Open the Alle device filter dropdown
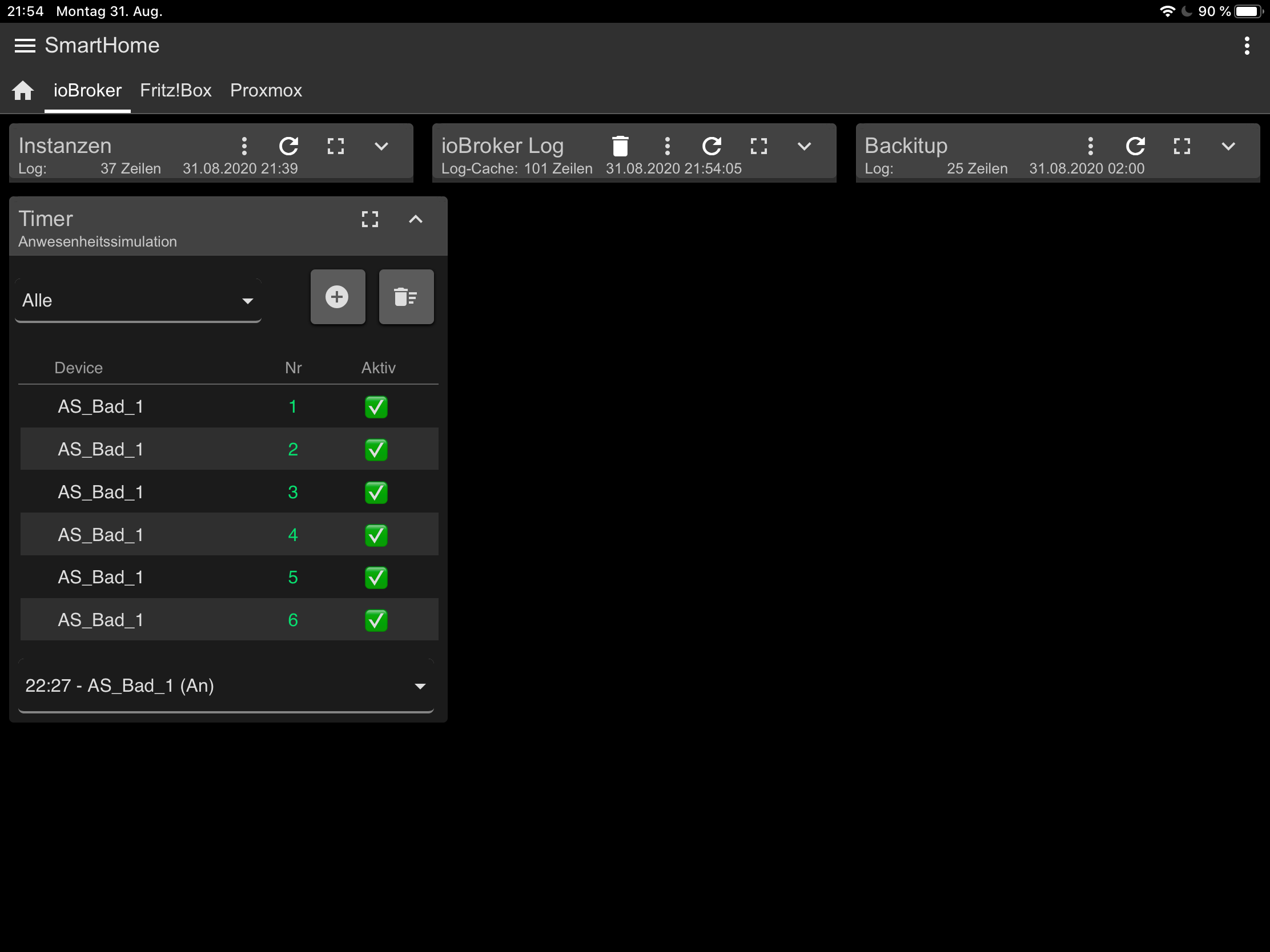1270x952 pixels. (x=138, y=301)
